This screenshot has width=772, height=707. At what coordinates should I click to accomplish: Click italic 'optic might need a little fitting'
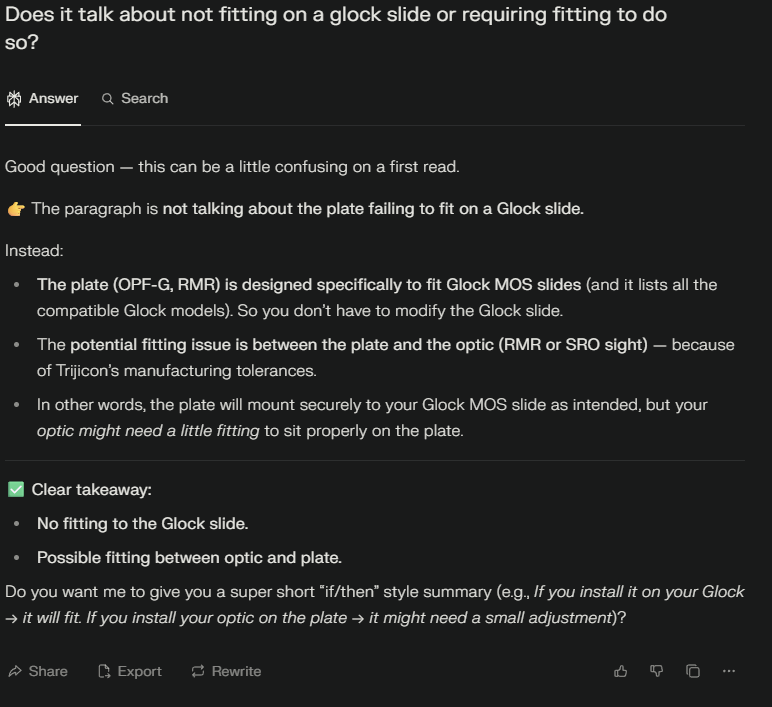point(148,431)
